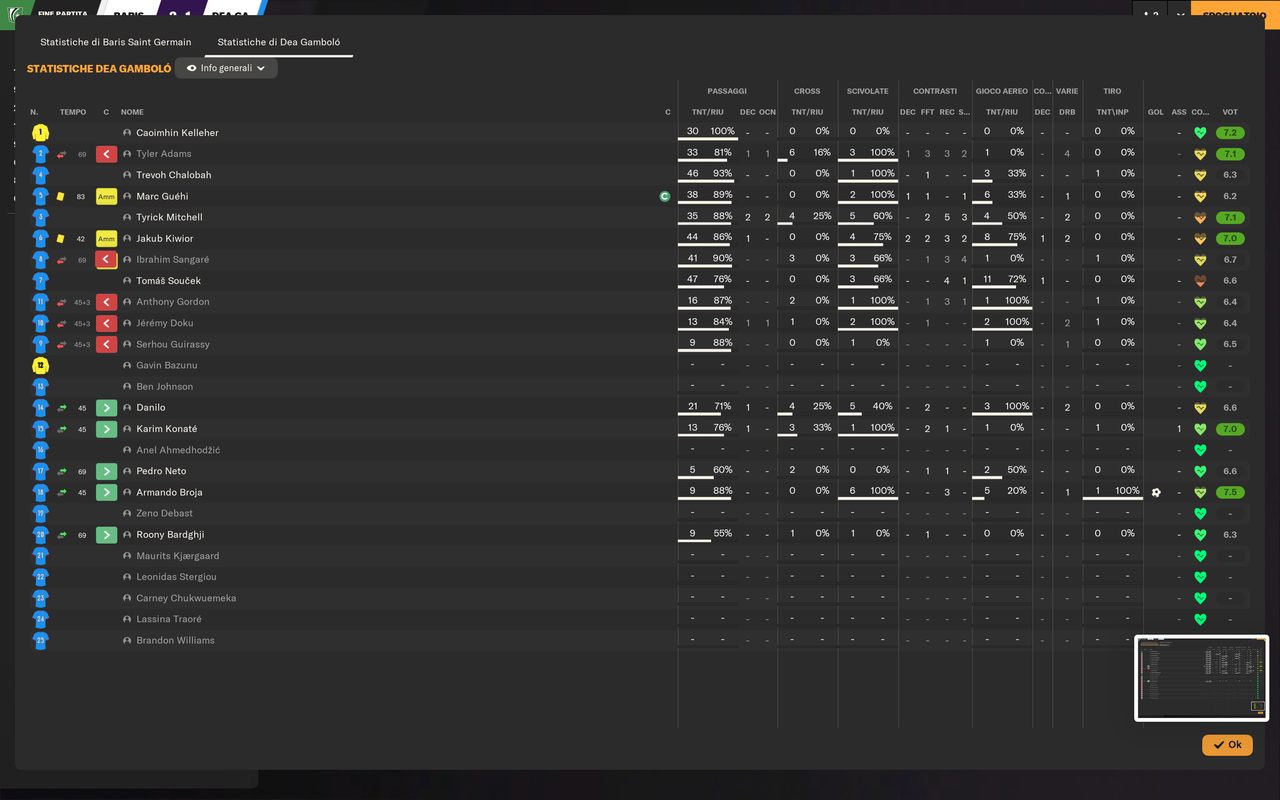Click Pedro Neto's green substituted-on arrow
The height and width of the screenshot is (800, 1280).
tap(107, 471)
